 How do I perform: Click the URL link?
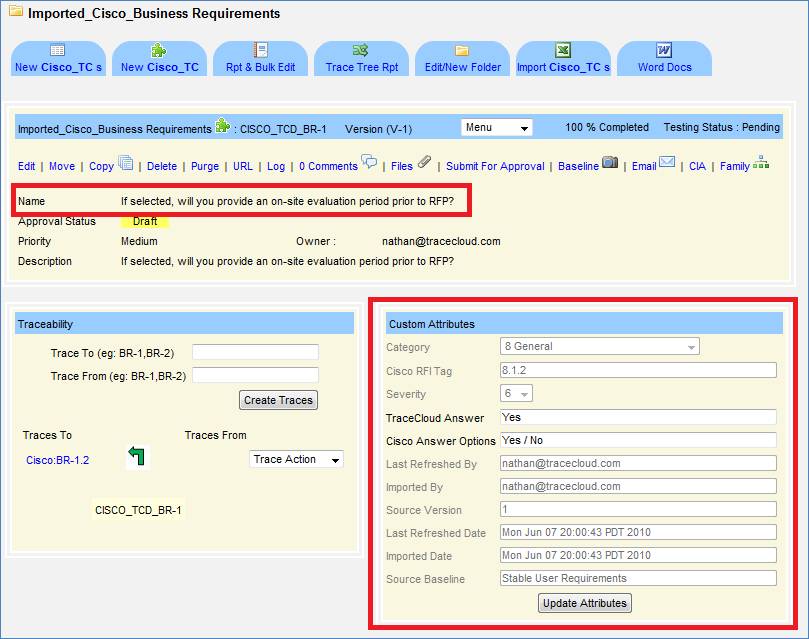pyautogui.click(x=242, y=166)
